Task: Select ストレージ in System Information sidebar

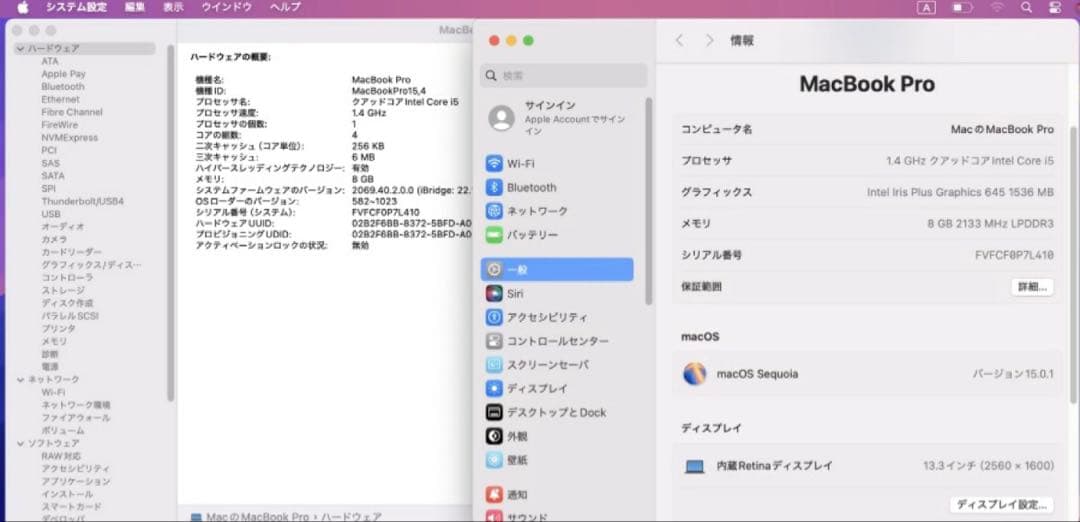Action: [63, 291]
